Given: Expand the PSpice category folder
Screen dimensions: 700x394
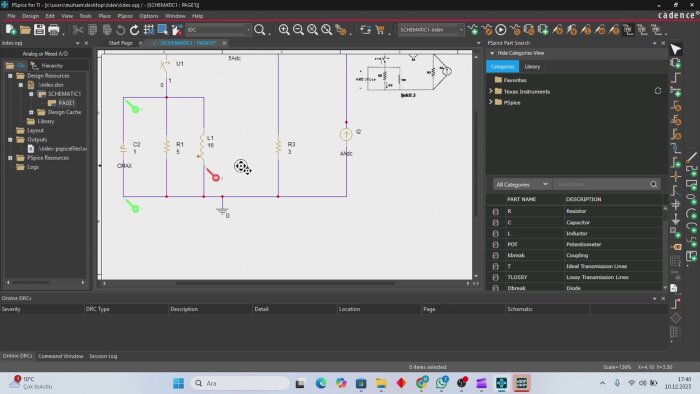Looking at the screenshot, I should tap(491, 102).
